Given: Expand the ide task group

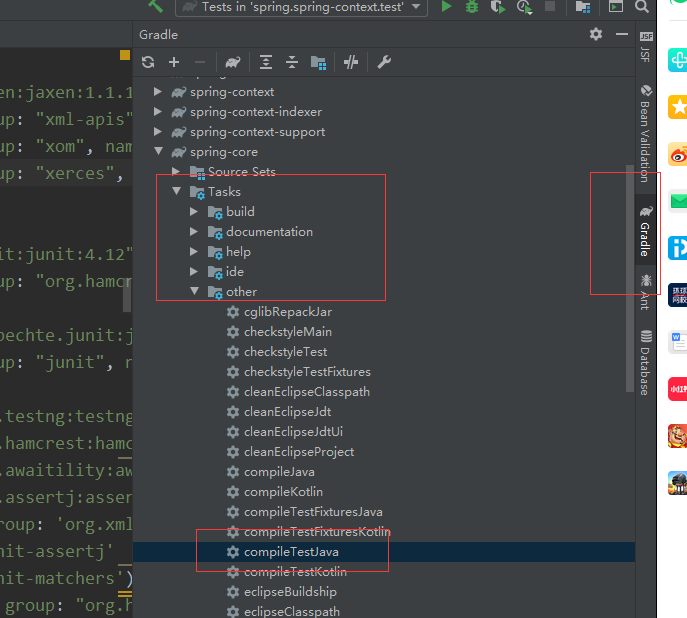Looking at the screenshot, I should click(x=194, y=272).
